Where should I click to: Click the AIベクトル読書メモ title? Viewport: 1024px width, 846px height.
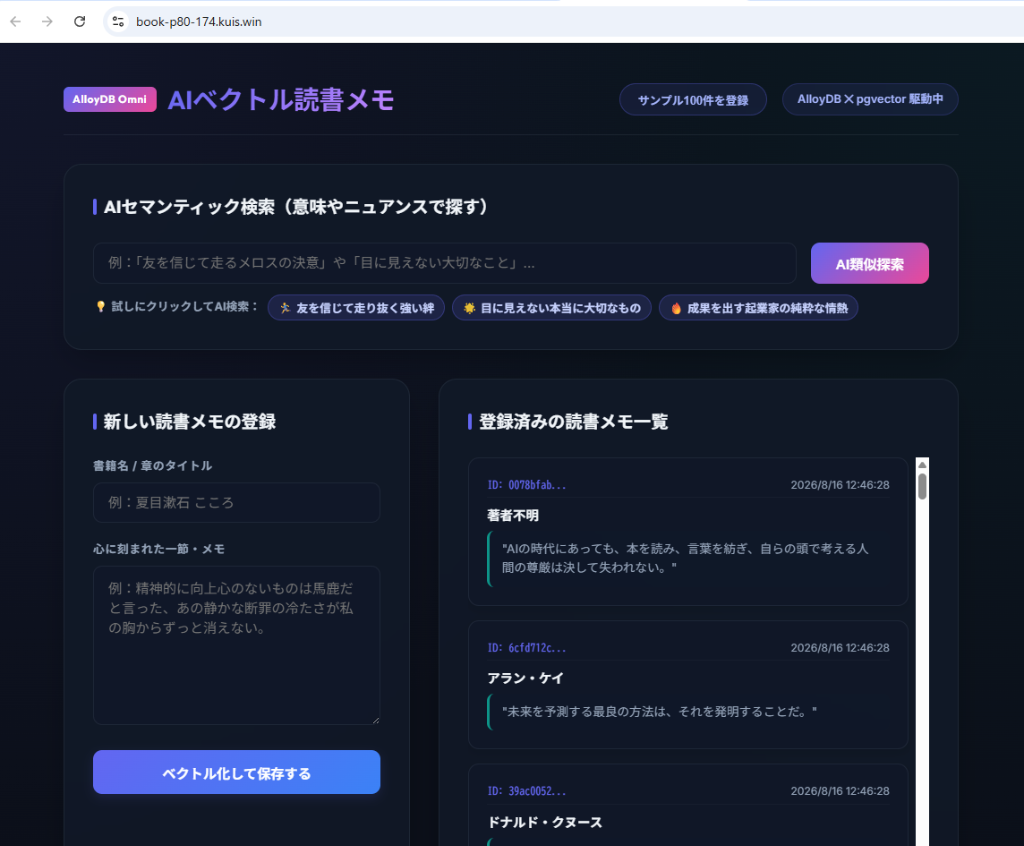281,100
